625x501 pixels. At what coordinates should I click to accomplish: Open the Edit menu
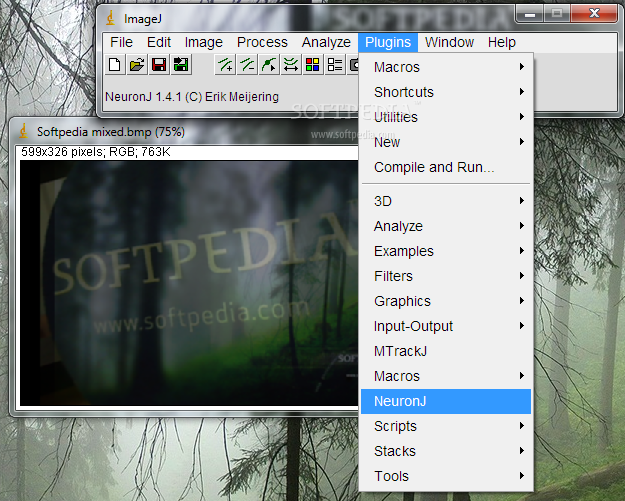pyautogui.click(x=159, y=42)
